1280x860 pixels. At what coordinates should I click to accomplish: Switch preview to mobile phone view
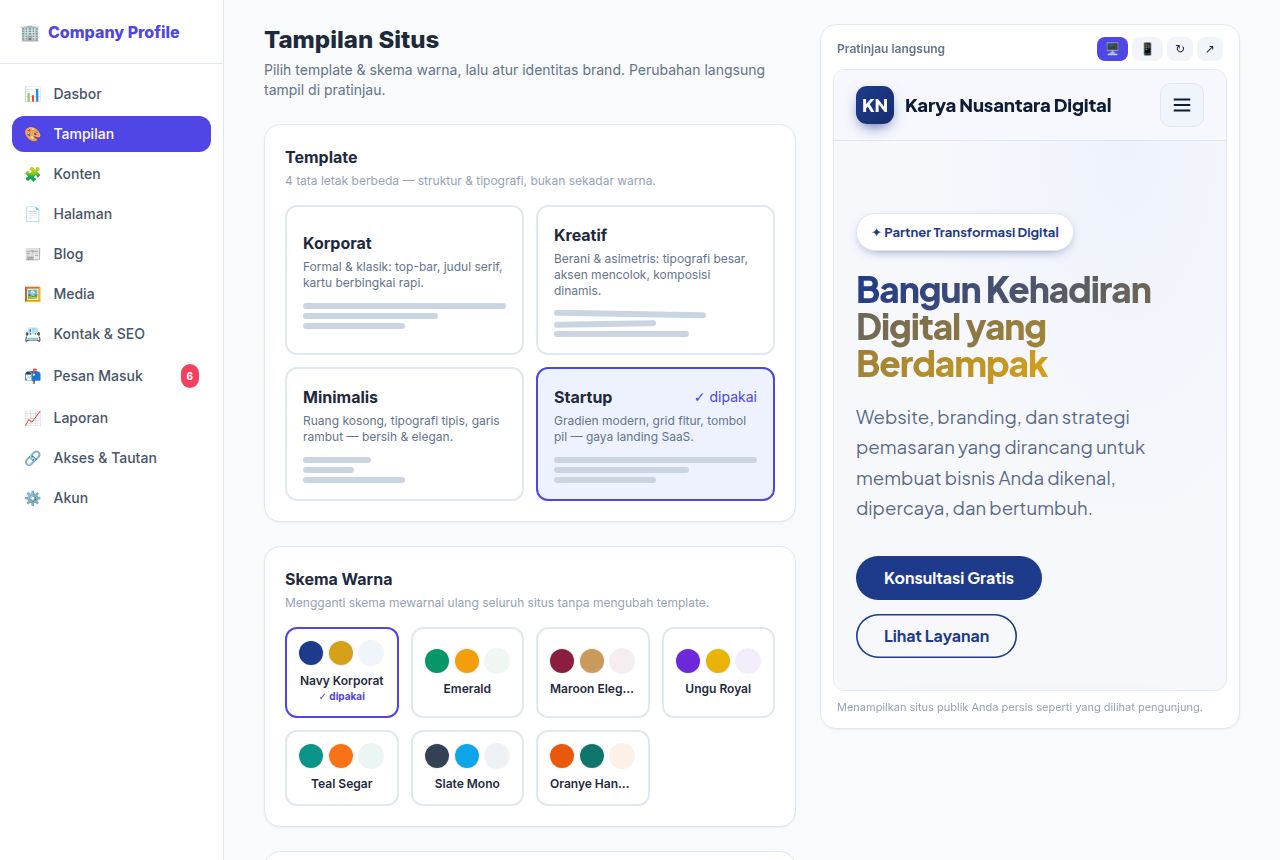[x=1147, y=49]
